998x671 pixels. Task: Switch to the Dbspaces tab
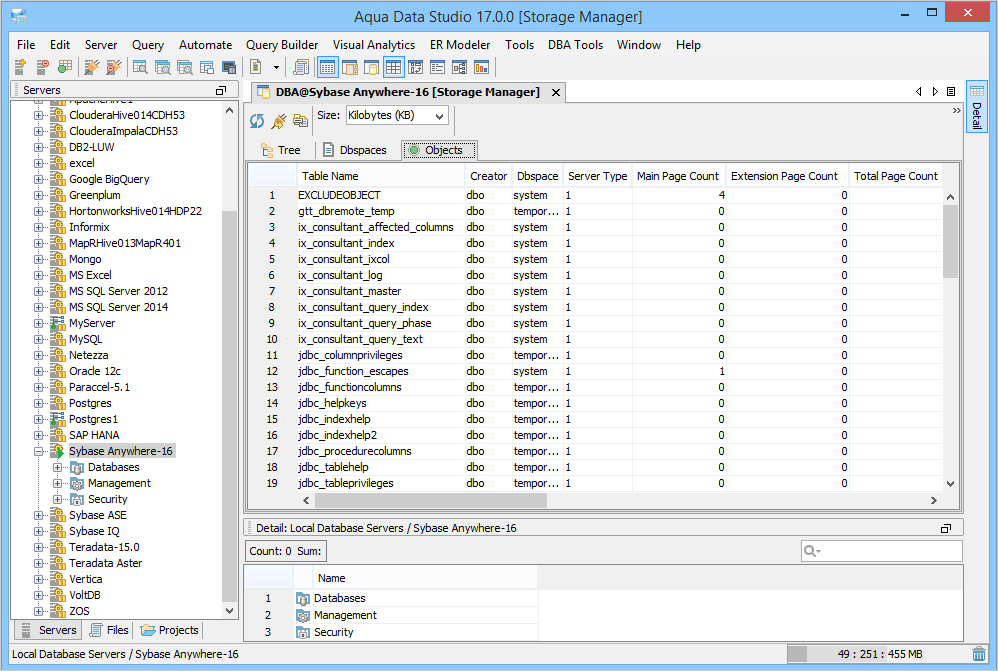click(x=355, y=150)
